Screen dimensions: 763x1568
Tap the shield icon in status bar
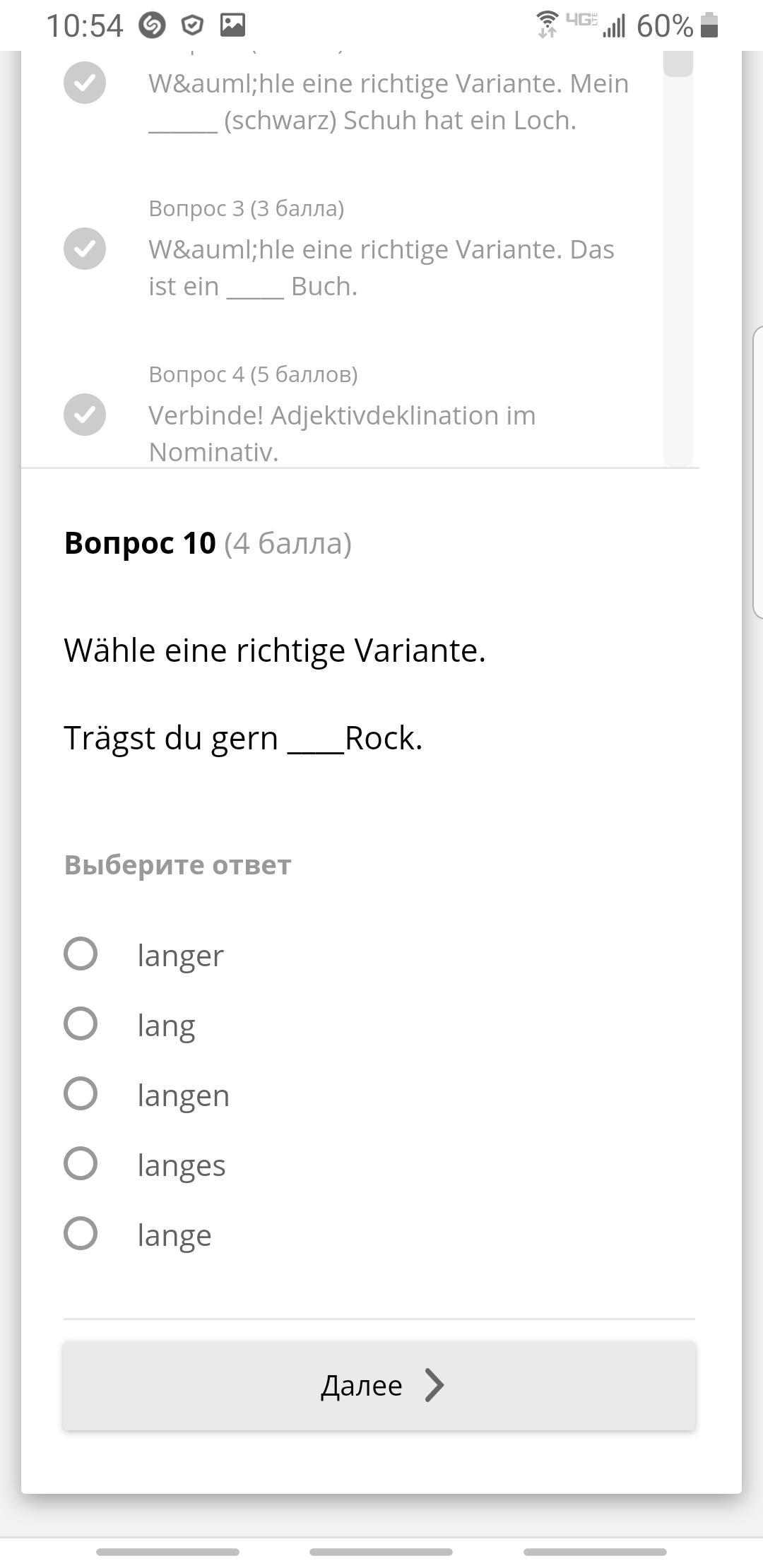click(x=192, y=25)
